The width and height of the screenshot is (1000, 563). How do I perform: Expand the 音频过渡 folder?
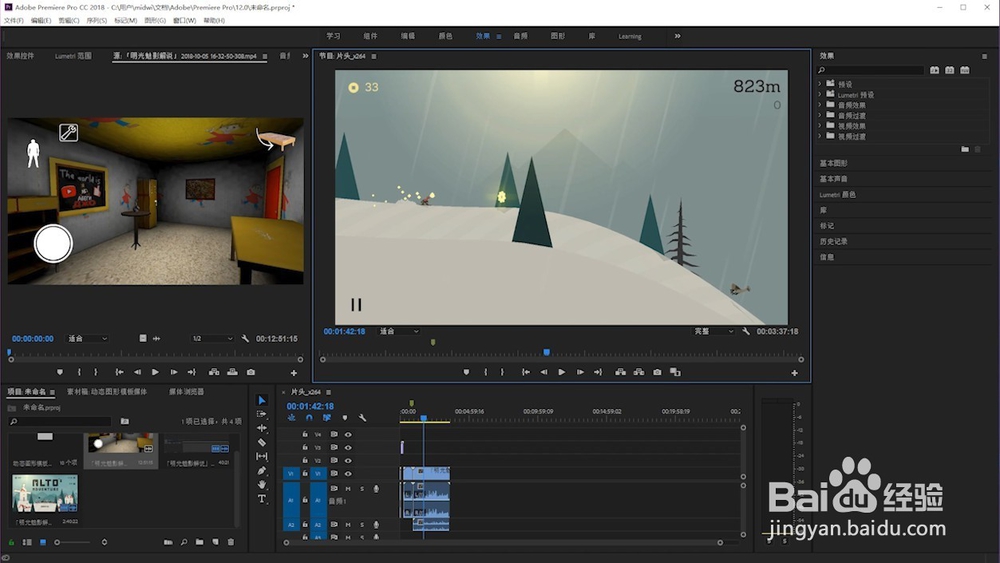[820, 115]
